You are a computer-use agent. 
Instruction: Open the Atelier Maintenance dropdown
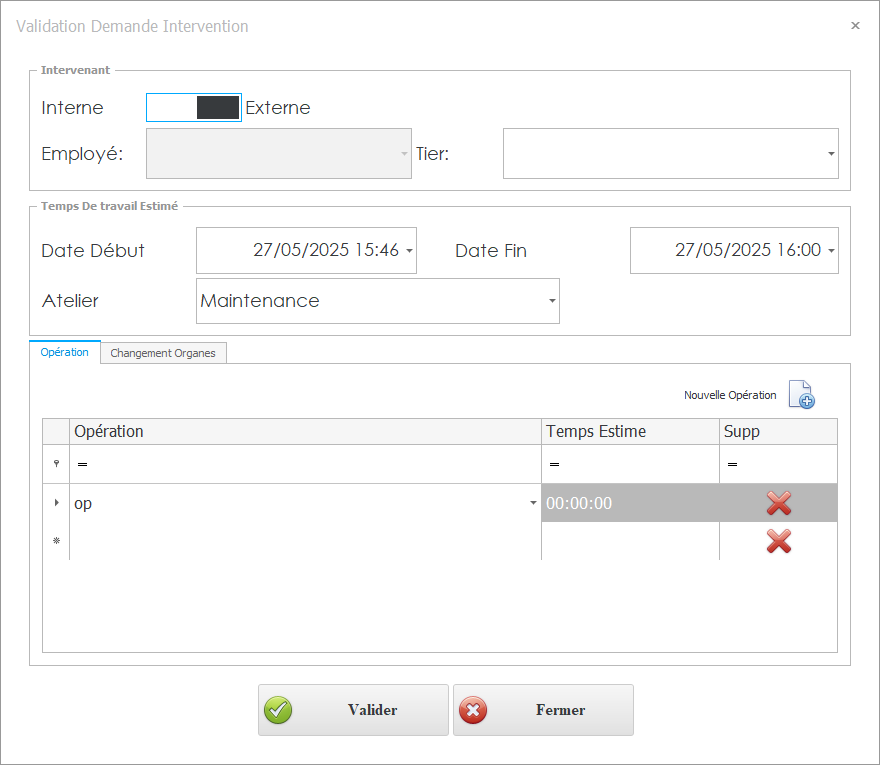click(x=552, y=302)
